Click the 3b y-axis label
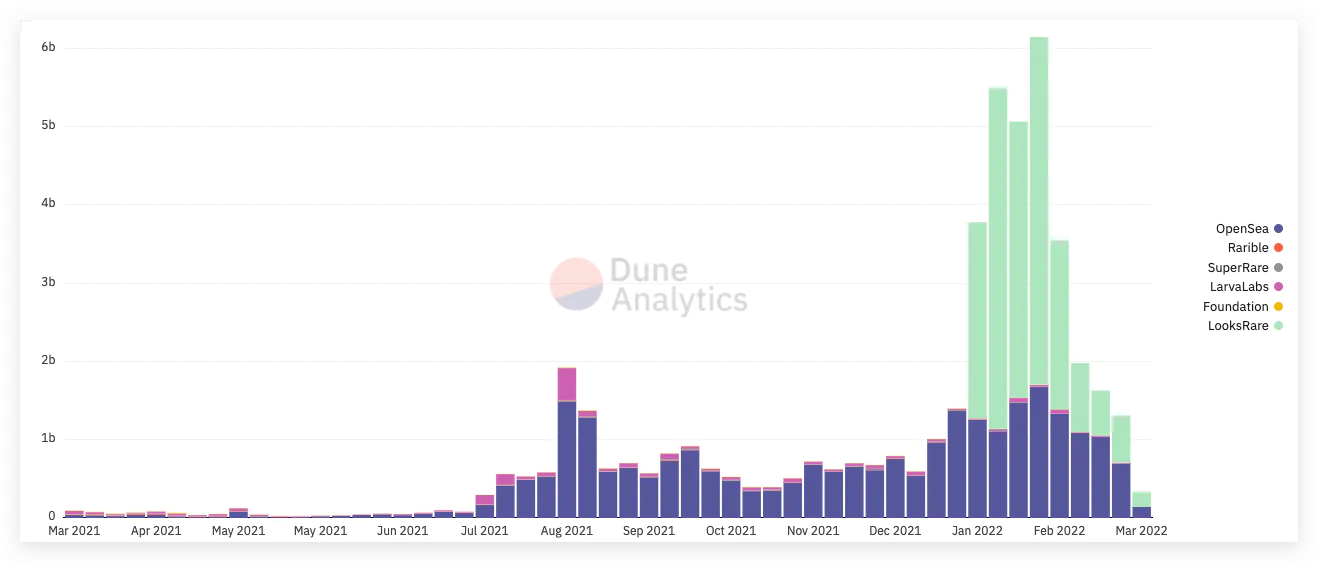This screenshot has height=562, width=1318. [48, 282]
